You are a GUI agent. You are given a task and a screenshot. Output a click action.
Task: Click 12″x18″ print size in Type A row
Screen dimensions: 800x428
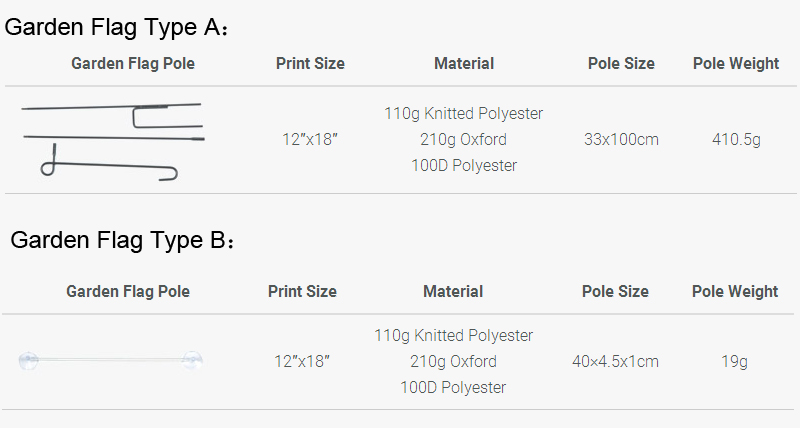tap(310, 139)
